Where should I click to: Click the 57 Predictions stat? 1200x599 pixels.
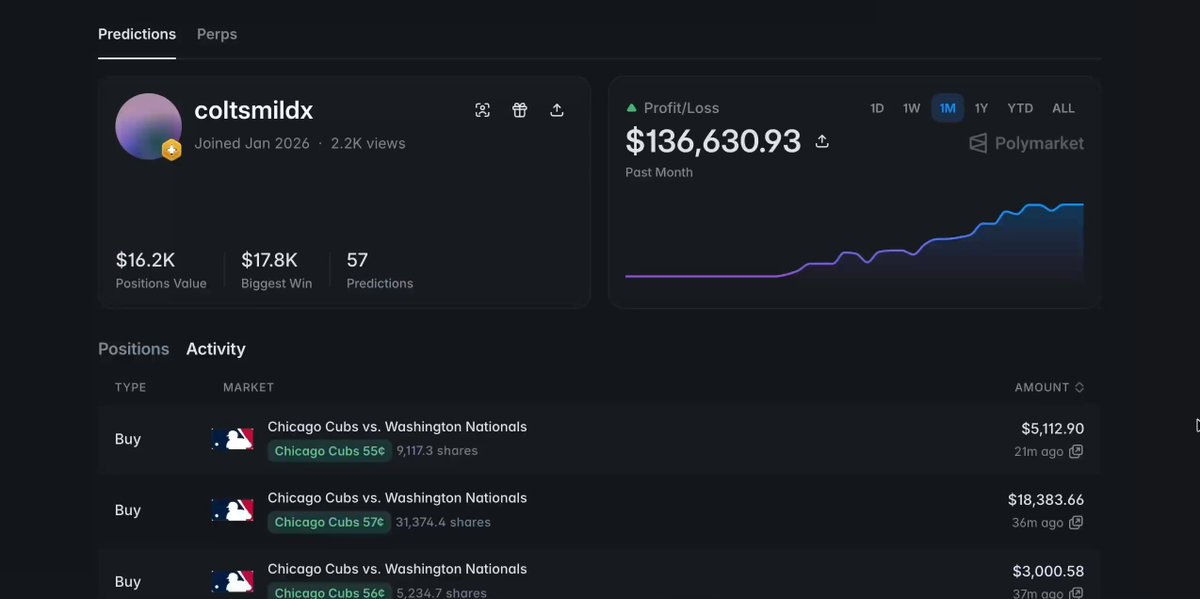click(379, 270)
